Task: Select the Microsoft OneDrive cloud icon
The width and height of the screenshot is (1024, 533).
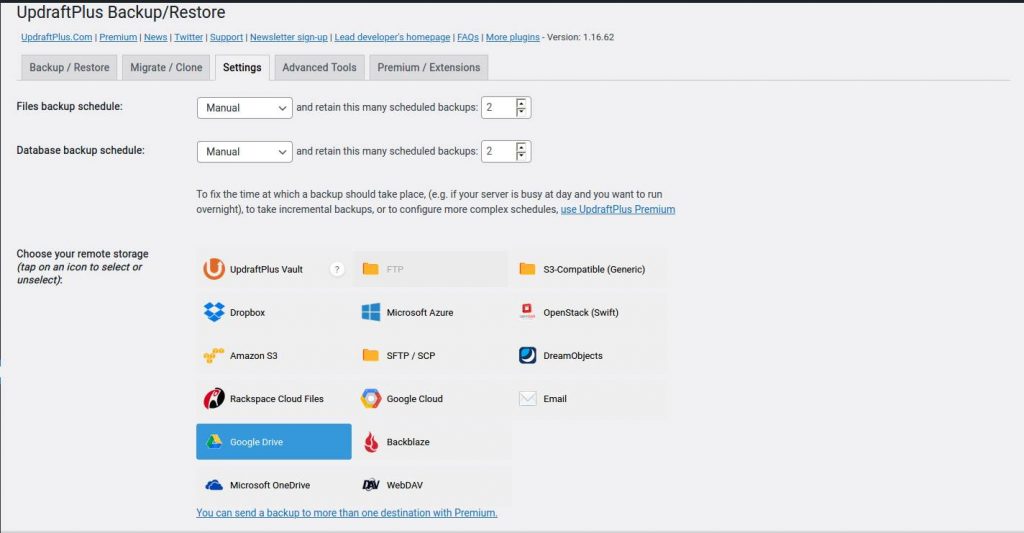Action: (x=214, y=485)
